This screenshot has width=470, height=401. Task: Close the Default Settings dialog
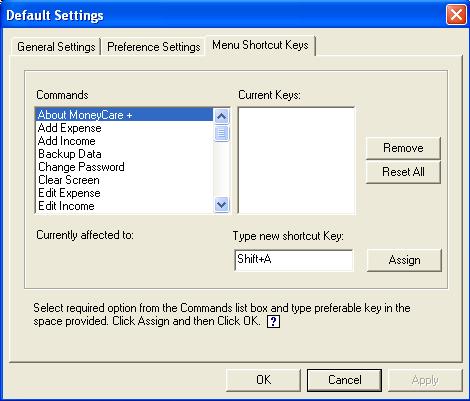(x=456, y=15)
